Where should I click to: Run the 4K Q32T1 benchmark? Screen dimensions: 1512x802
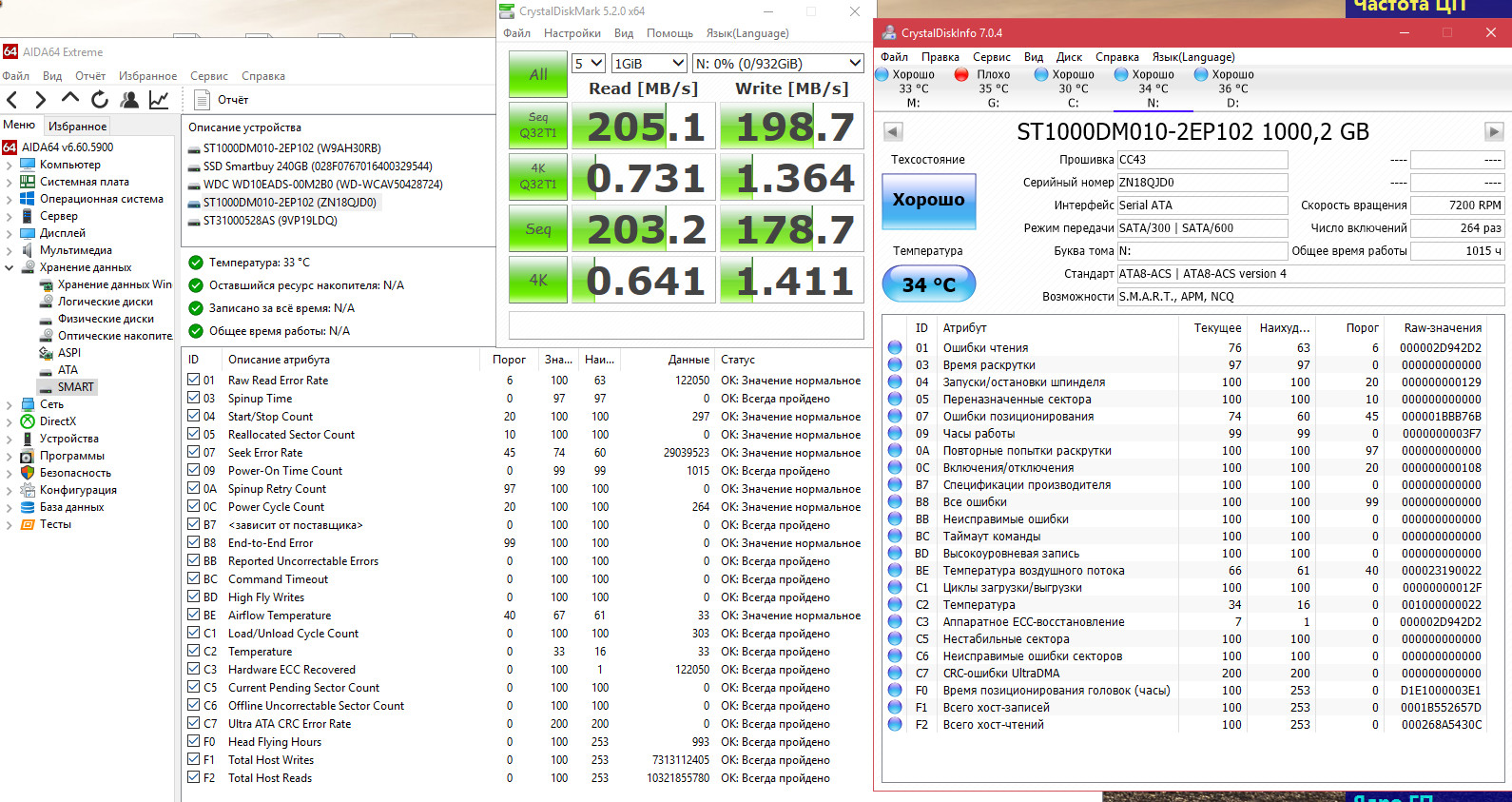point(538,177)
